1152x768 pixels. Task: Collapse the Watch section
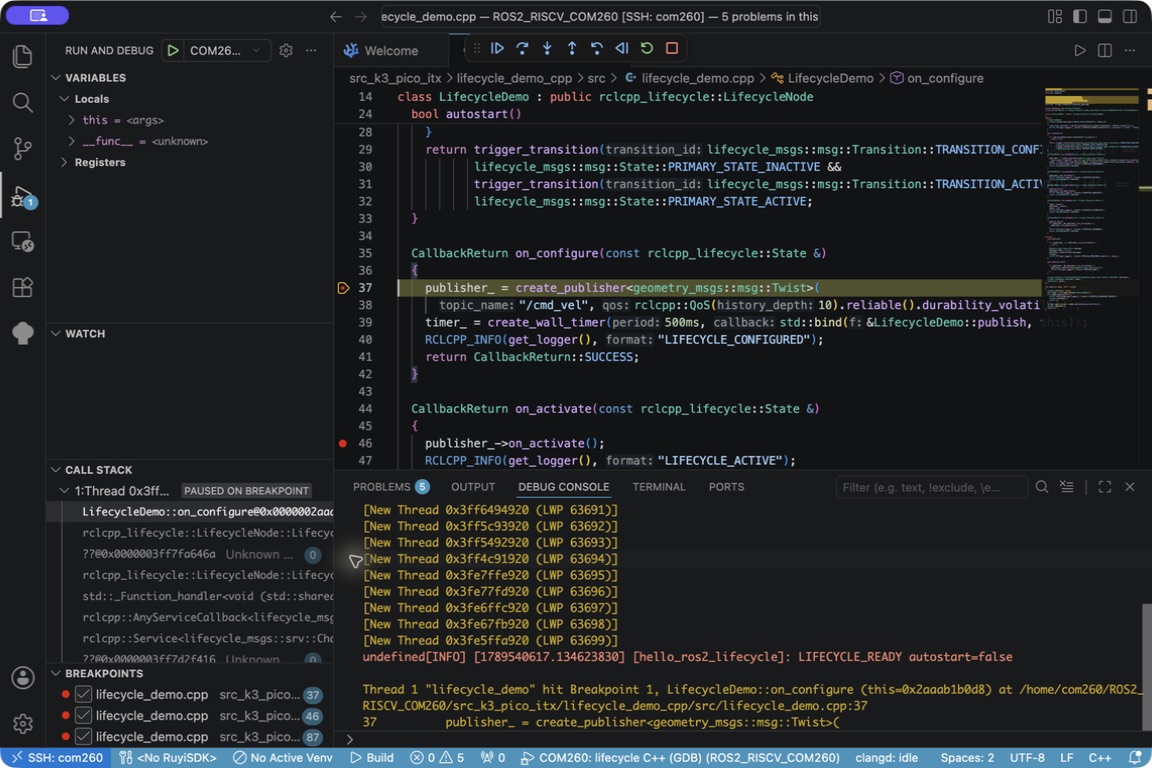coord(56,334)
